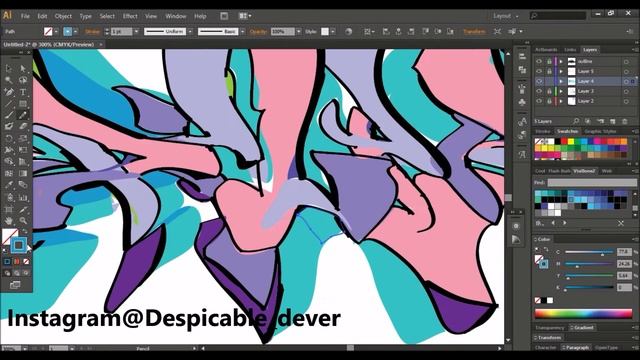Screen dimensions: 640x360
Task: Expand the Transform panel
Action: pyautogui.click(x=549, y=338)
